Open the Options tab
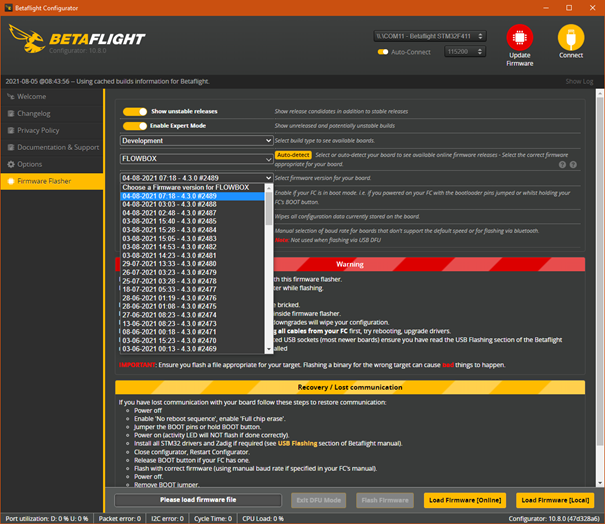This screenshot has height=524, width=605. tap(52, 164)
